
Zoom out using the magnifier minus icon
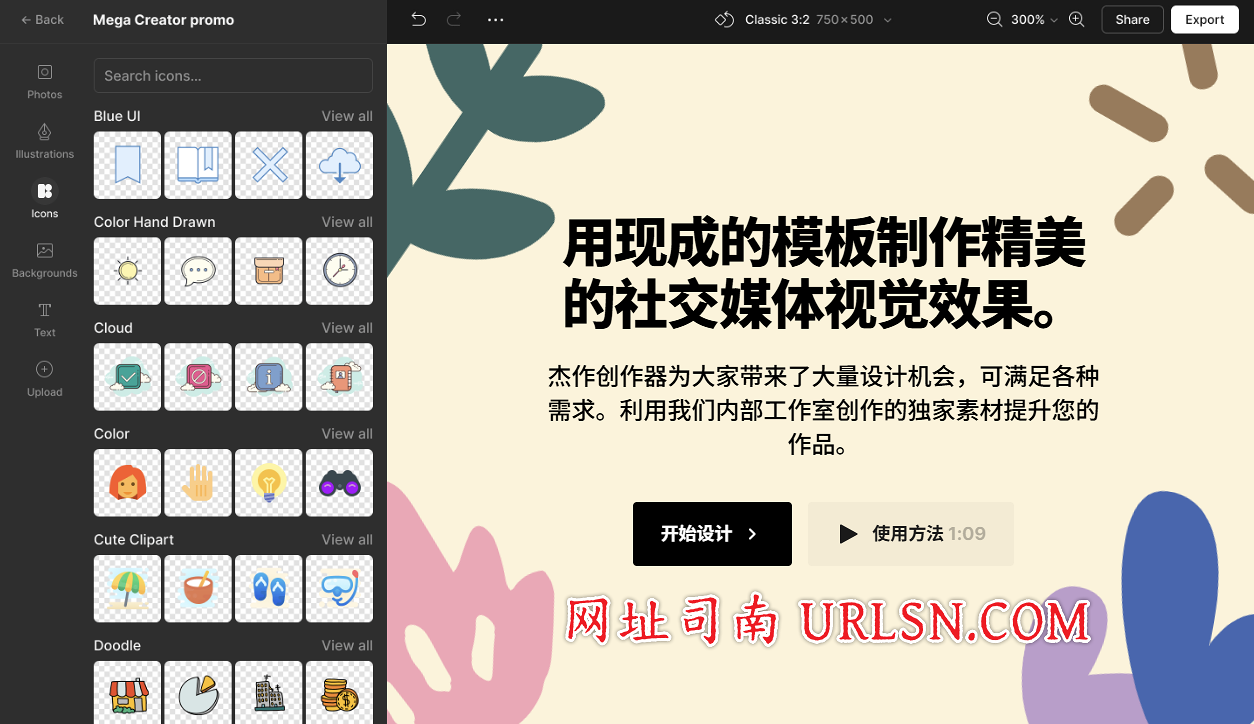click(x=993, y=19)
